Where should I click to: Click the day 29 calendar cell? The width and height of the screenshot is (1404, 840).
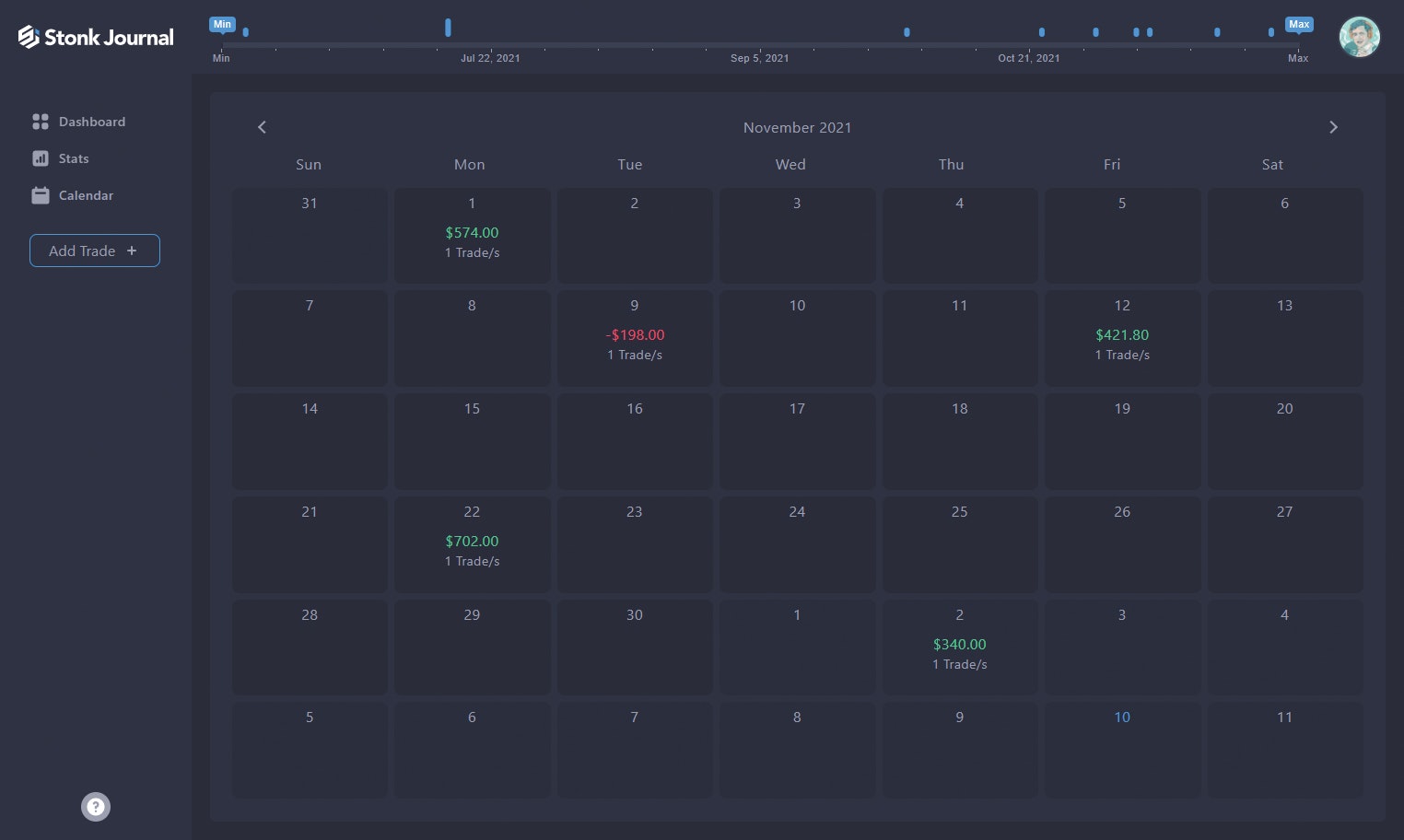click(472, 647)
